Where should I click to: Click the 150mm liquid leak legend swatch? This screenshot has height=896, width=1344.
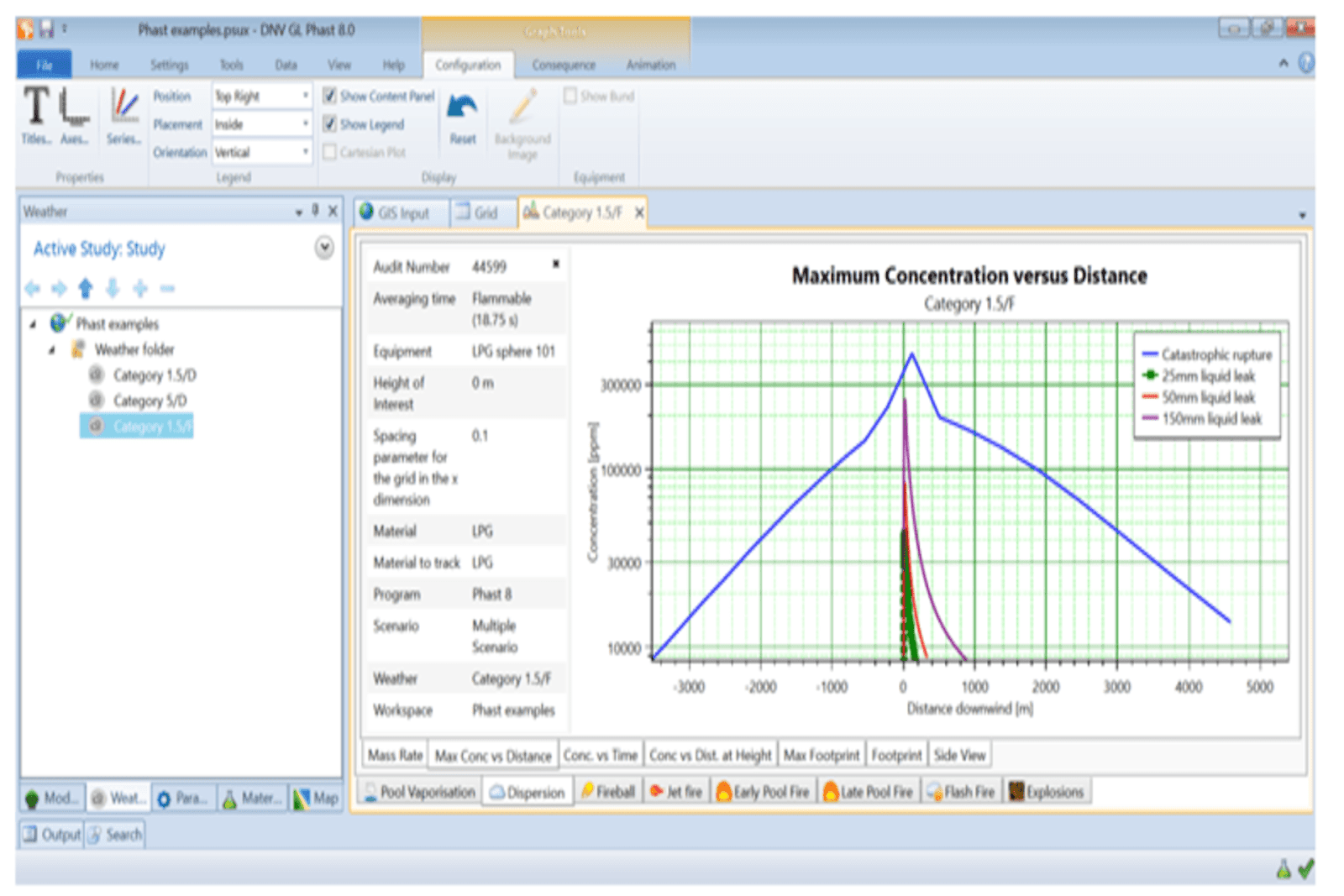tap(1149, 418)
